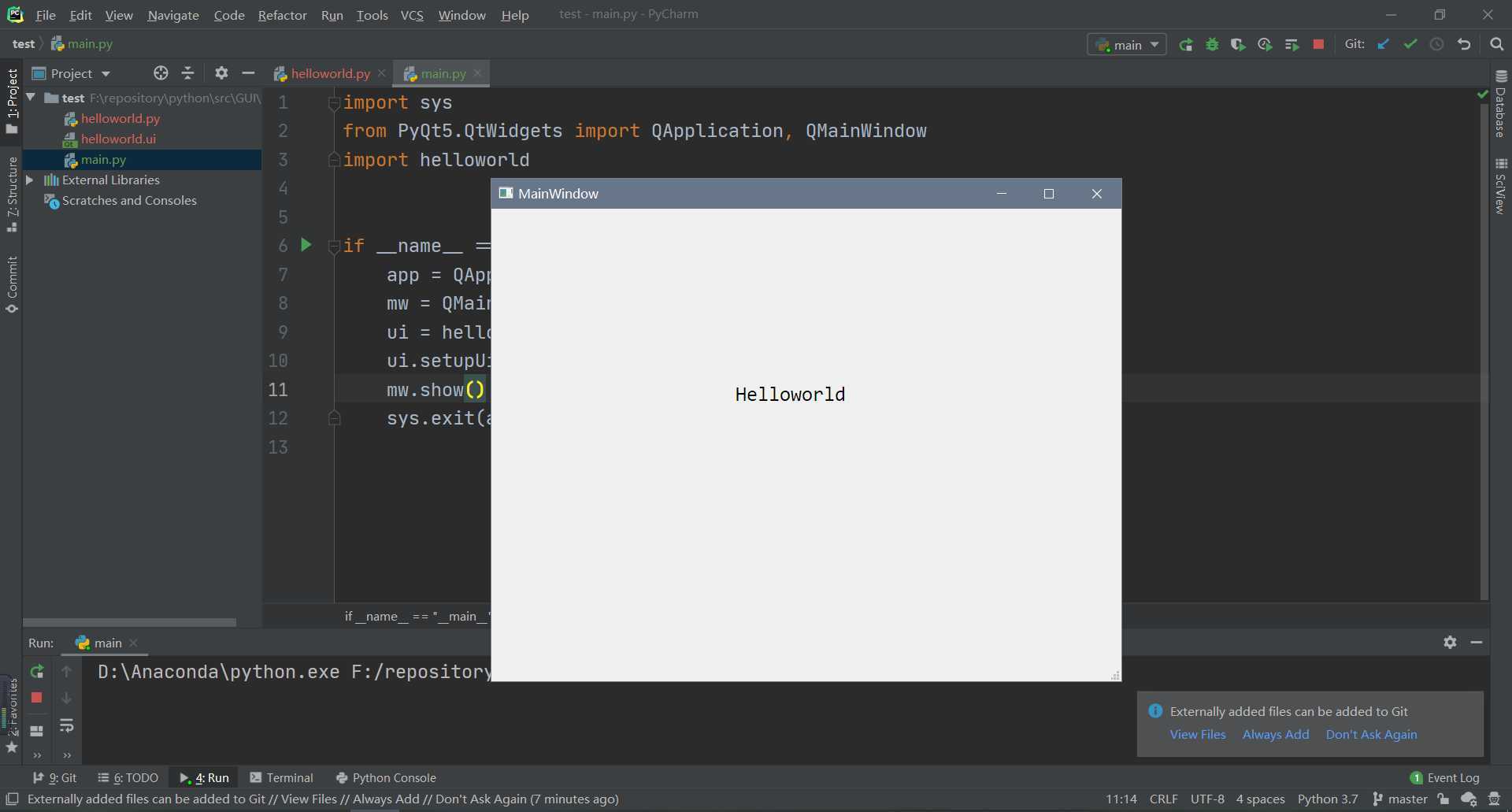
Task: Toggle the lock icon in the status bar
Action: click(1443, 799)
